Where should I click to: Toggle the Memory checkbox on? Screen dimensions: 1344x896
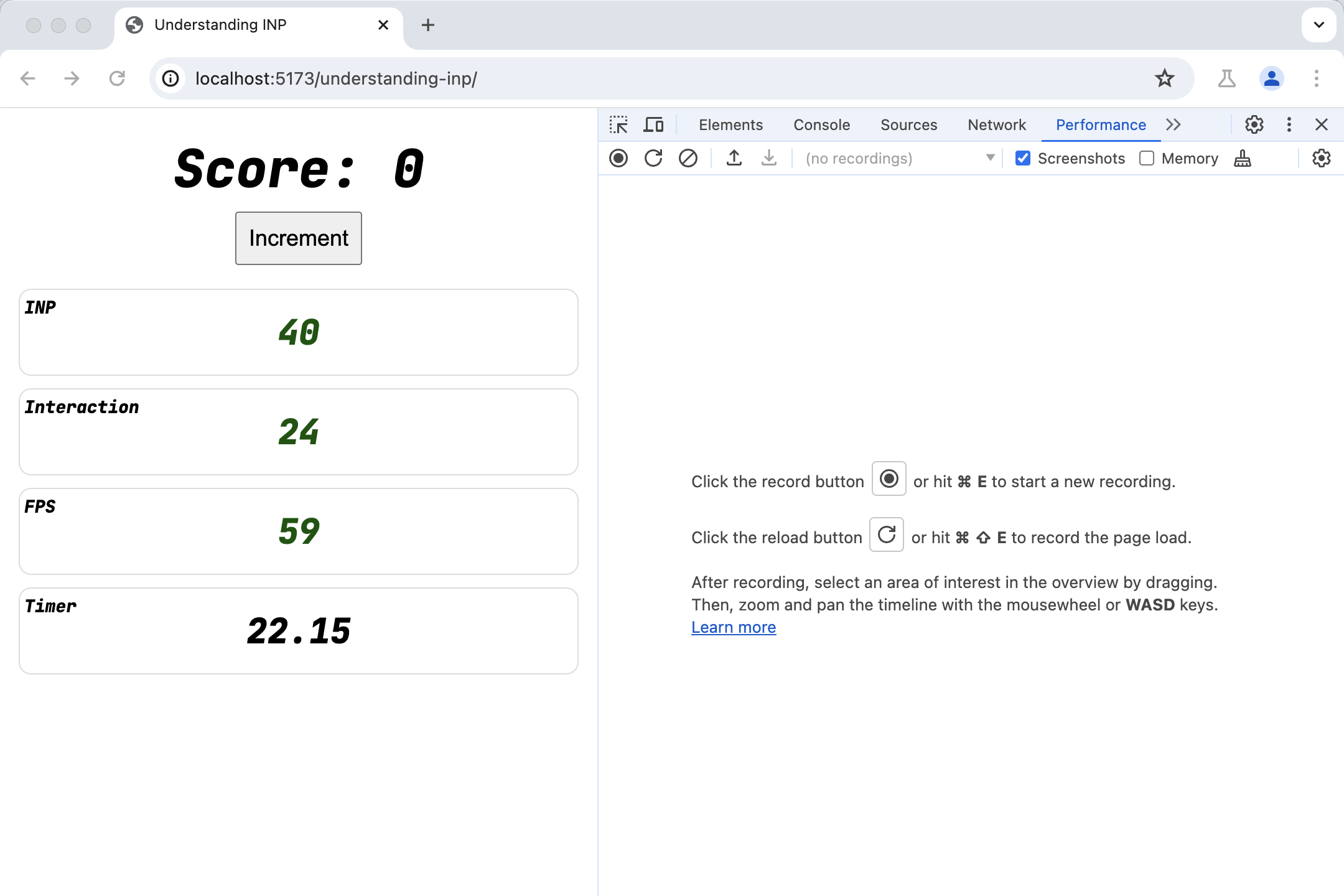tap(1145, 158)
